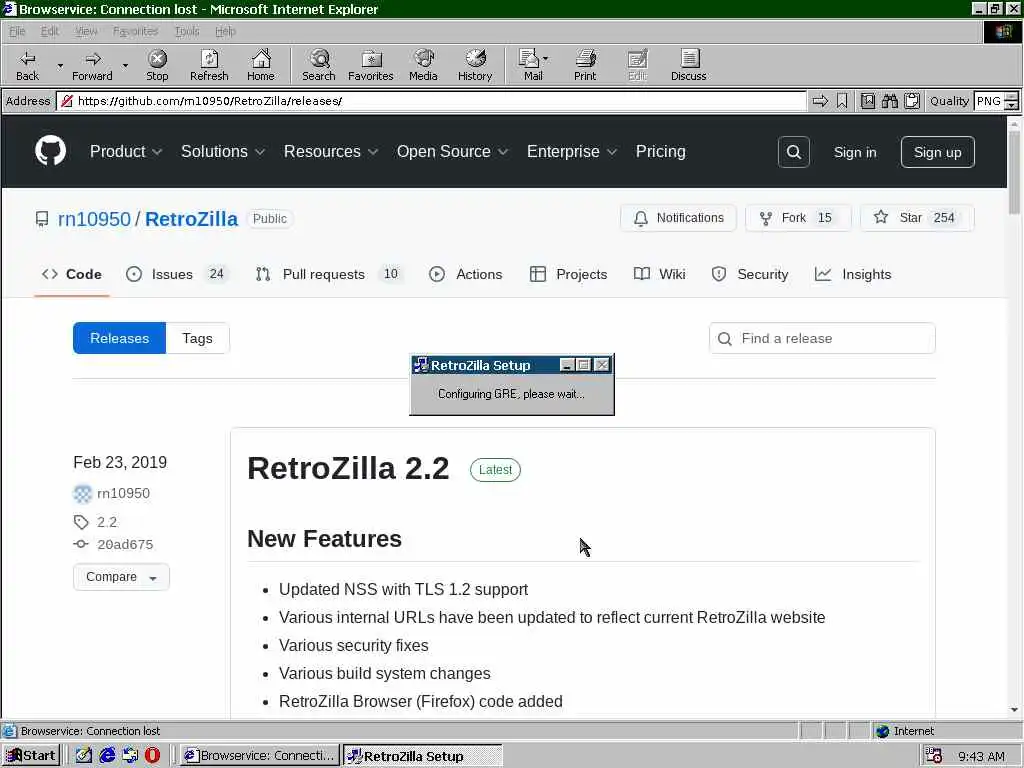Image resolution: width=1024 pixels, height=768 pixels.
Task: Click the Print toolbar button
Action: (585, 65)
